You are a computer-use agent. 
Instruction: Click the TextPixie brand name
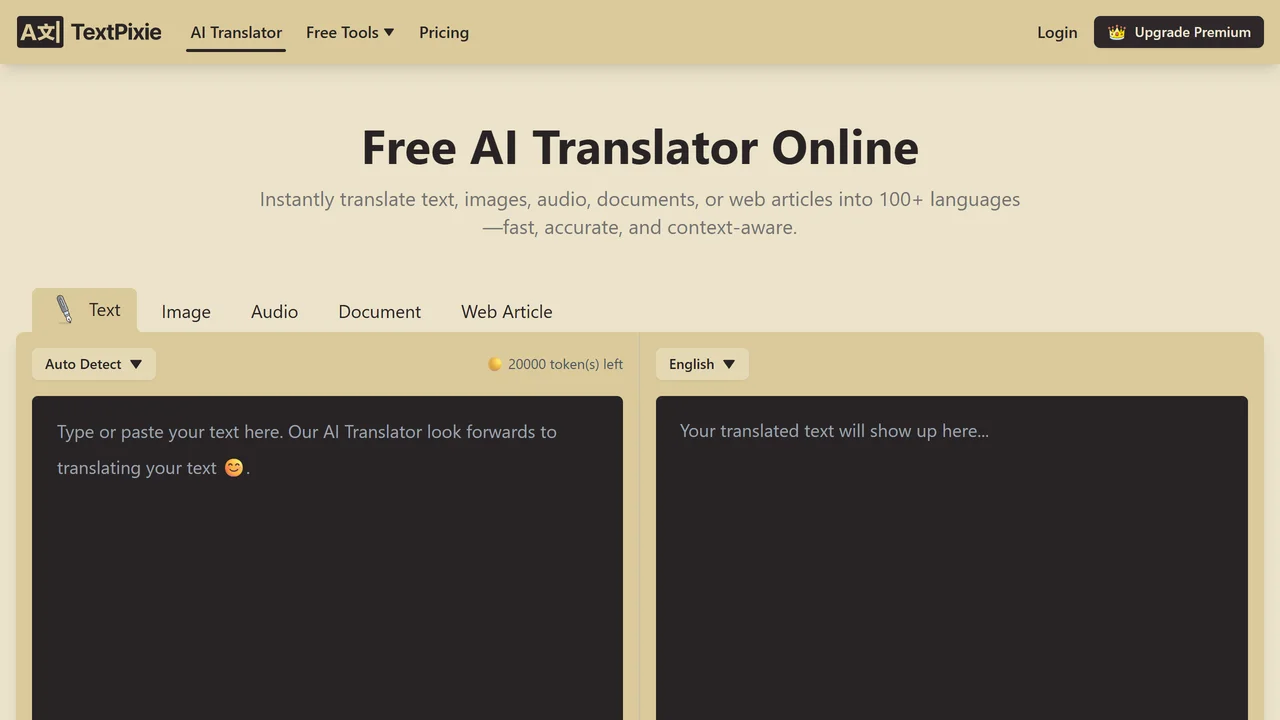pyautogui.click(x=116, y=32)
